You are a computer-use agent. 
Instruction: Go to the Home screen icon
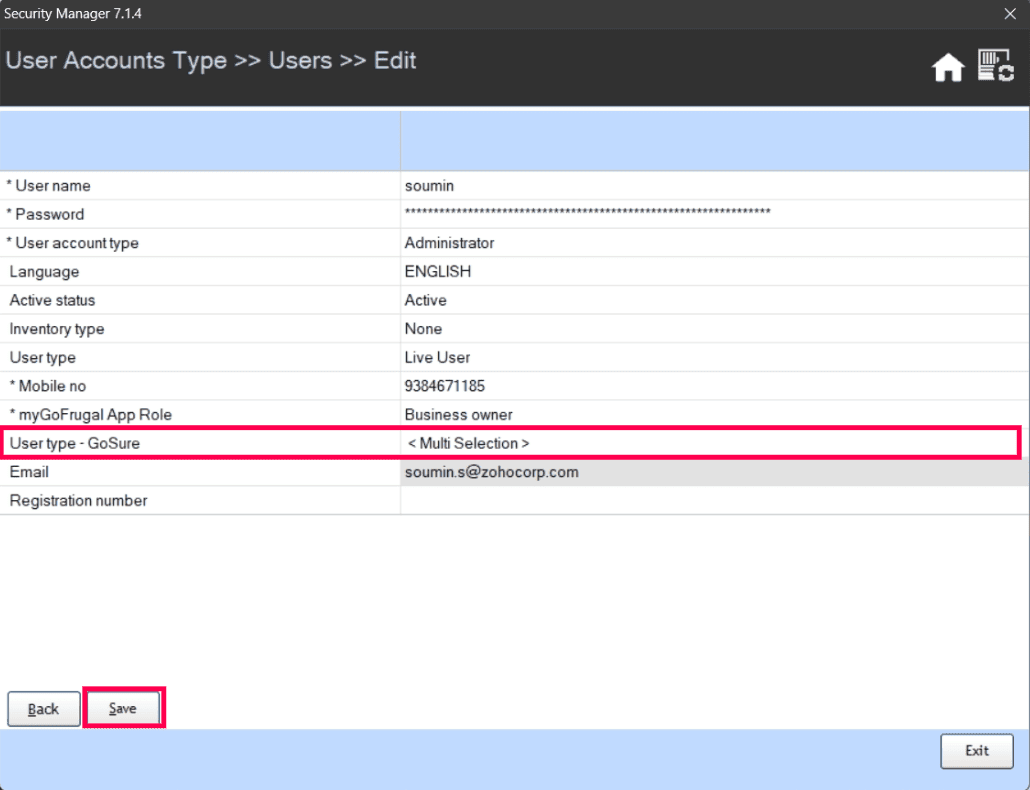point(948,67)
